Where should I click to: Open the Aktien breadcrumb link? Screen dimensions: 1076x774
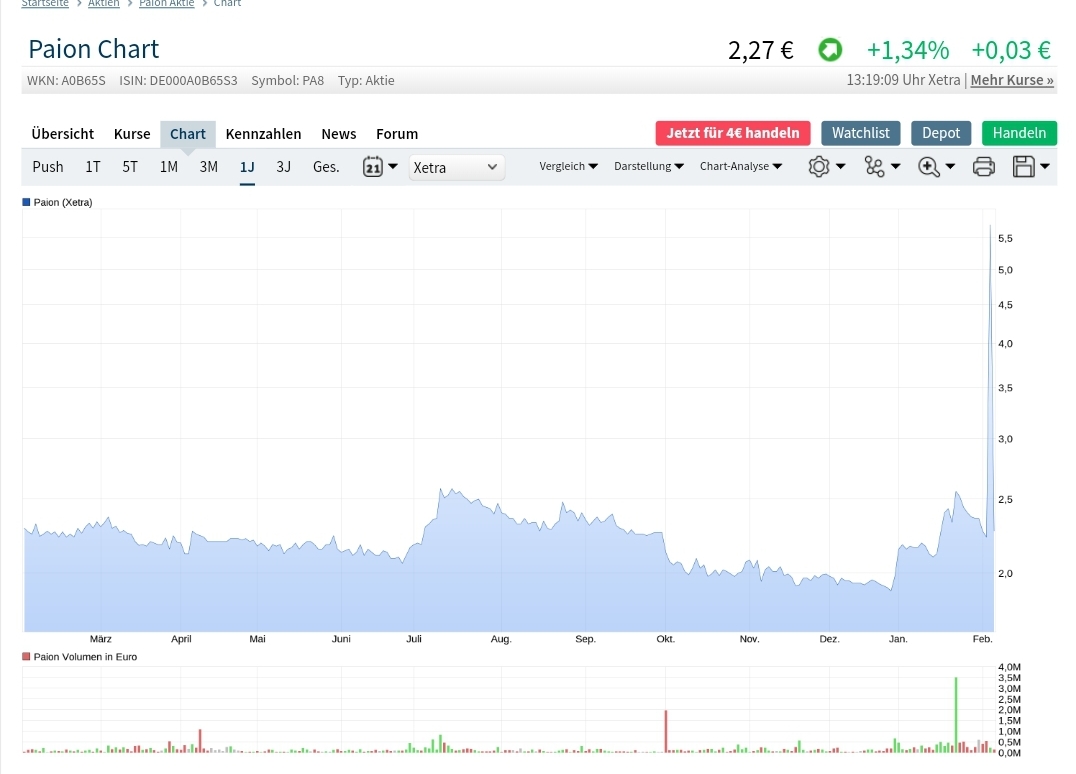[104, 3]
